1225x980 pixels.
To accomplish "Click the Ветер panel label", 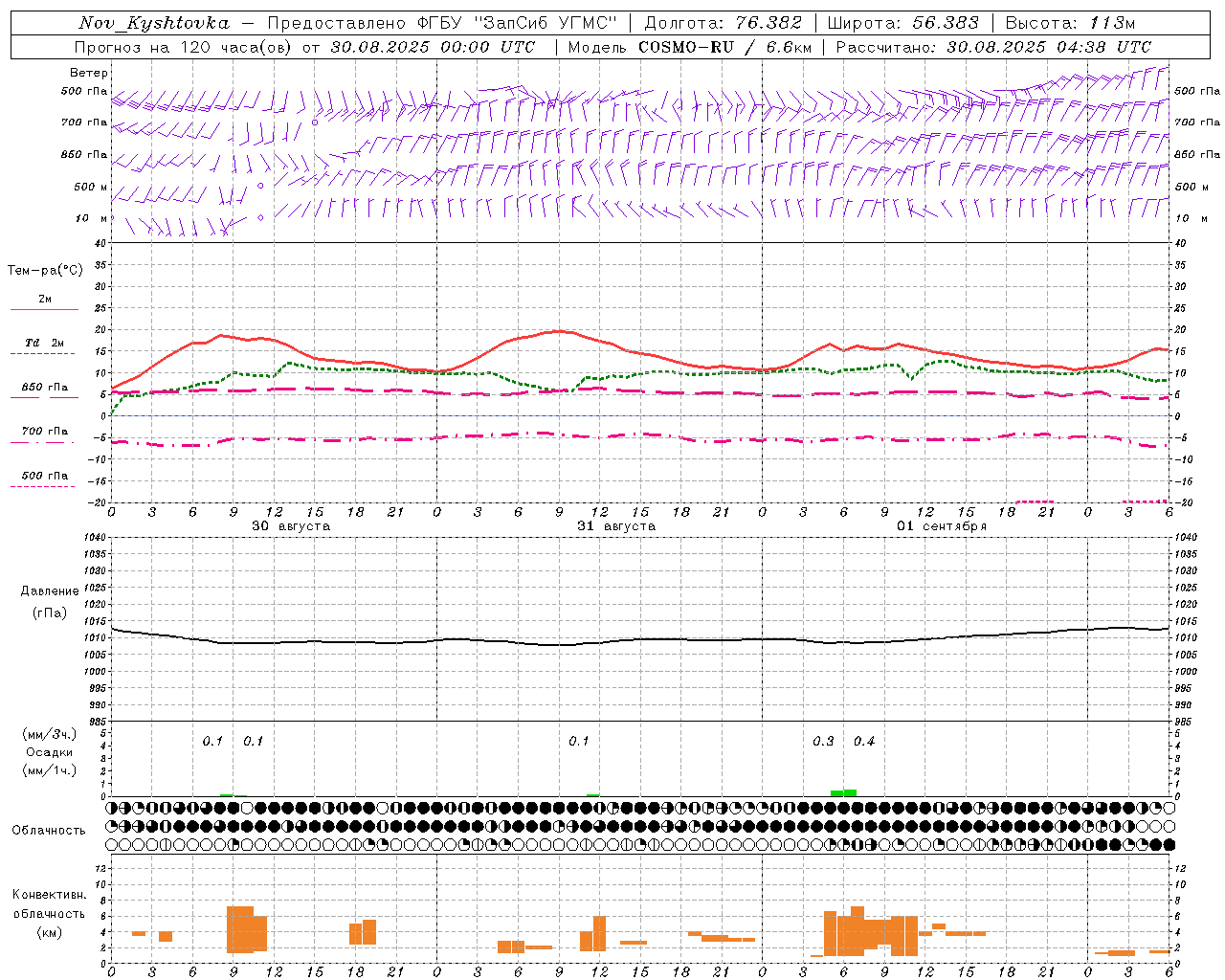I will point(89,73).
